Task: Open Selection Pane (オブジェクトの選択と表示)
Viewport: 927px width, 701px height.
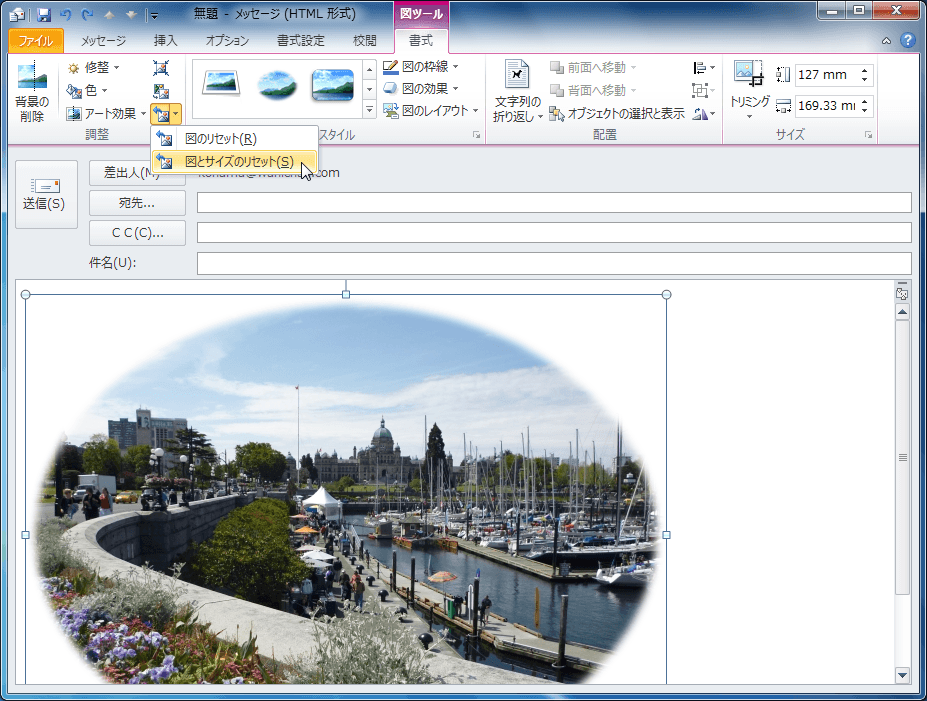Action: (617, 113)
